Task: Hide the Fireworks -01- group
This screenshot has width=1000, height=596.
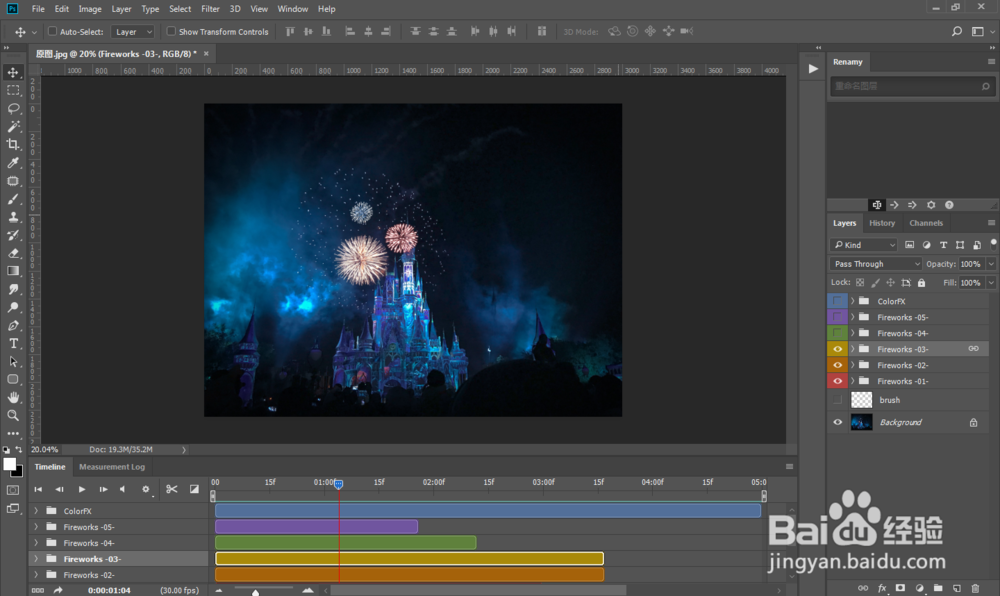Action: click(837, 381)
